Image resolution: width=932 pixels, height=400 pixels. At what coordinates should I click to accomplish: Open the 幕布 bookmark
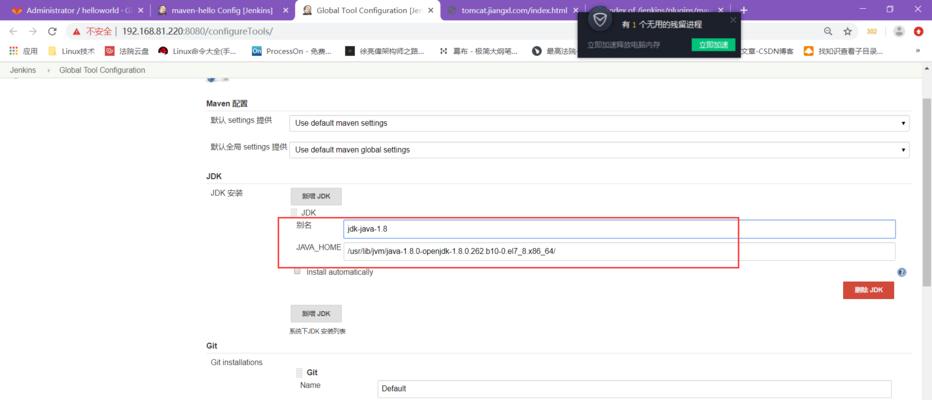pos(478,51)
